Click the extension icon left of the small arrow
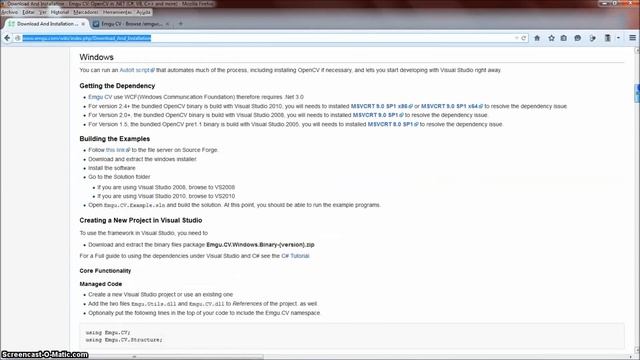 608,38
